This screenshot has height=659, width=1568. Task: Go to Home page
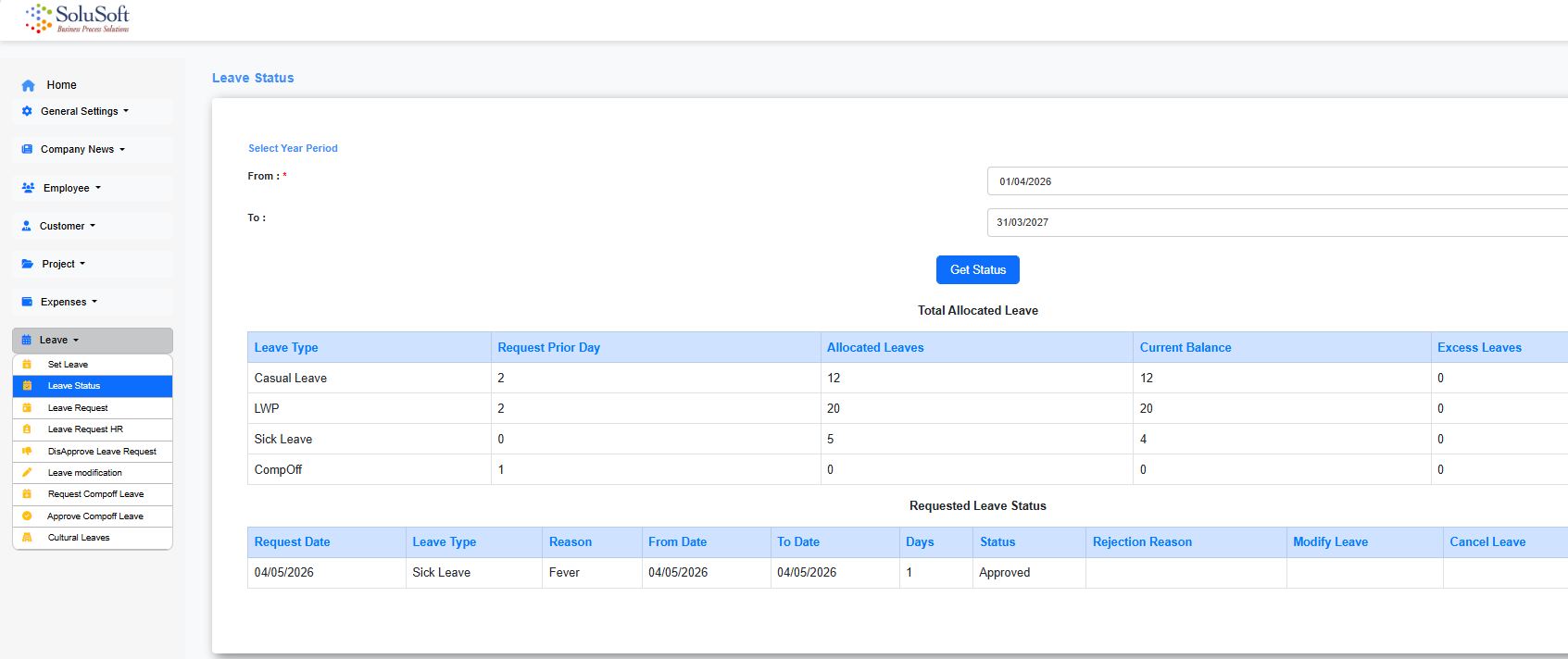tap(61, 85)
